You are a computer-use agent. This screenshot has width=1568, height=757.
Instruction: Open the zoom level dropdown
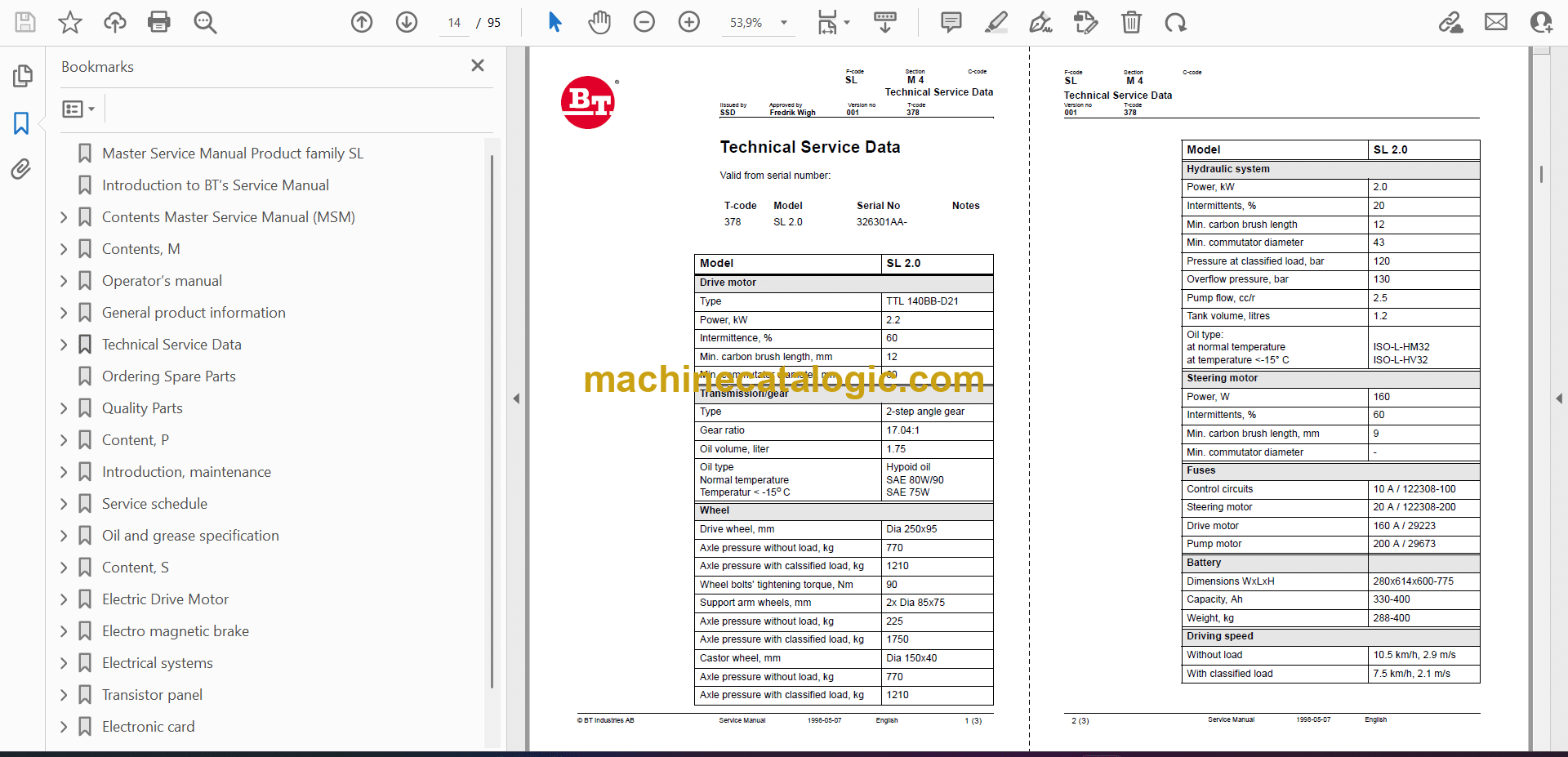pyautogui.click(x=784, y=23)
